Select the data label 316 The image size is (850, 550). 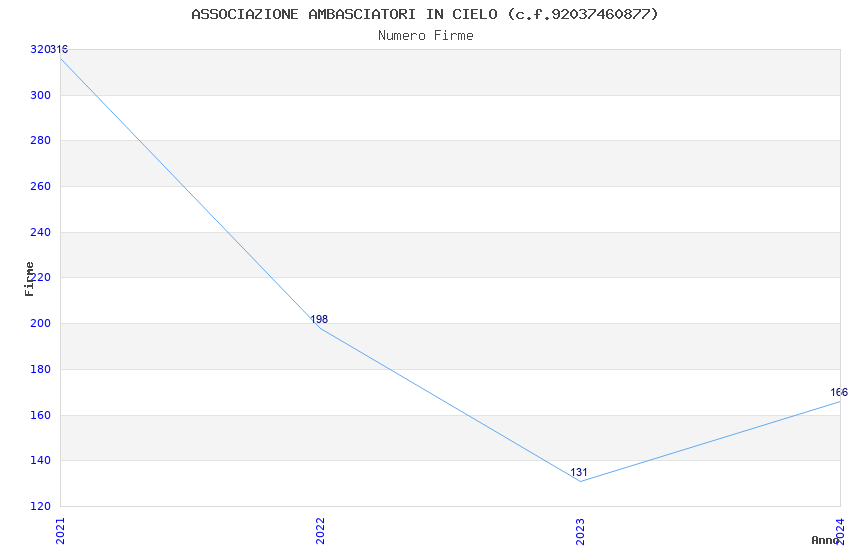click(59, 49)
